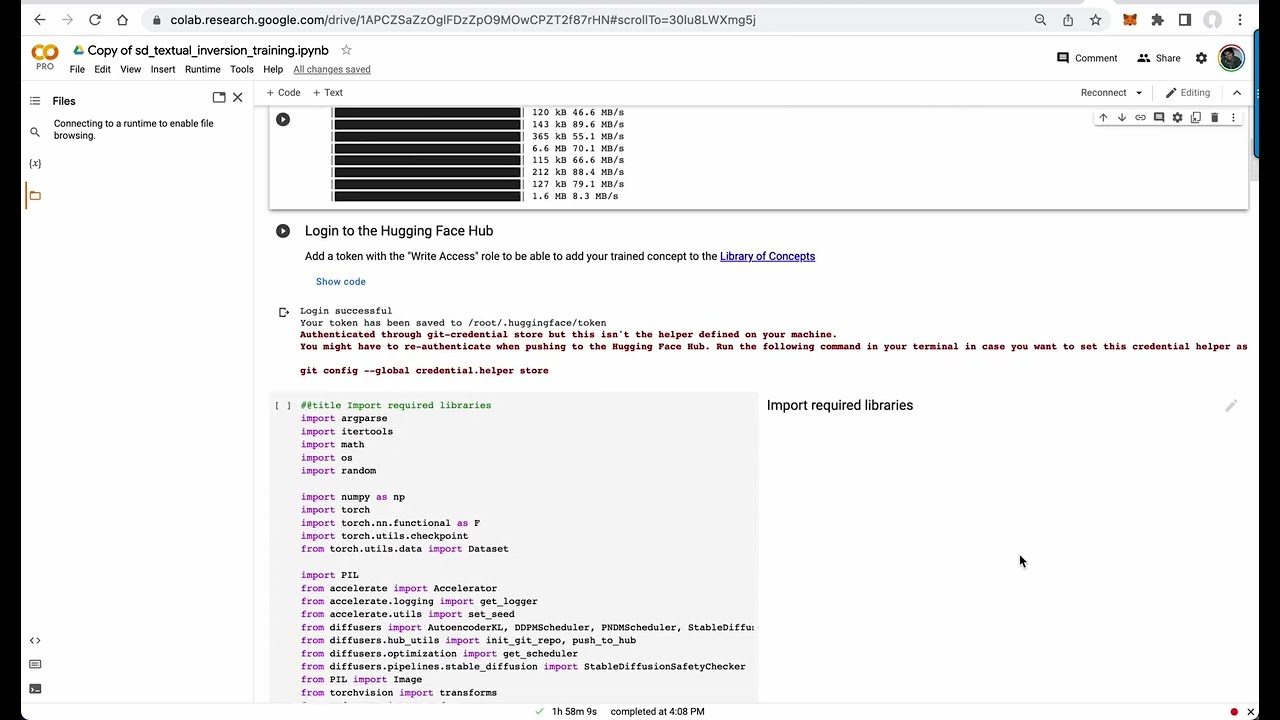Open the find and replace sidebar icon
The image size is (1280, 720).
coord(35,132)
